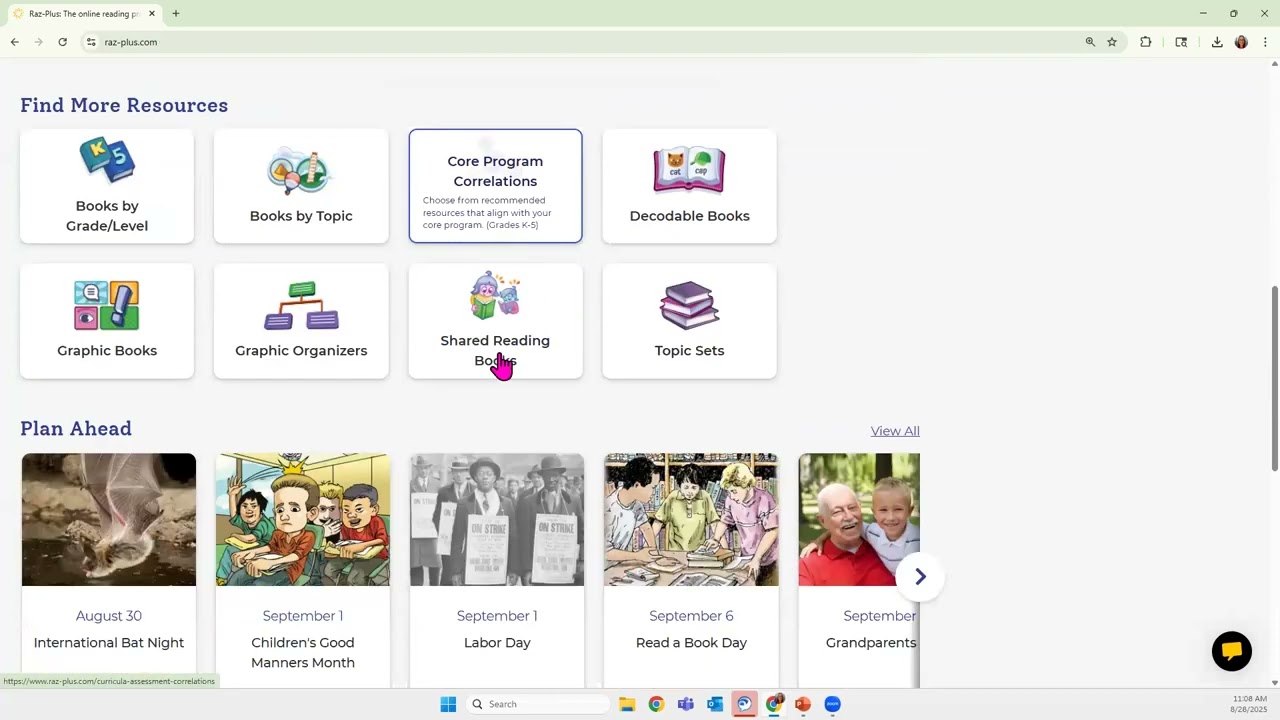The image size is (1280, 720).
Task: Click the August 30 date text
Action: click(x=109, y=616)
